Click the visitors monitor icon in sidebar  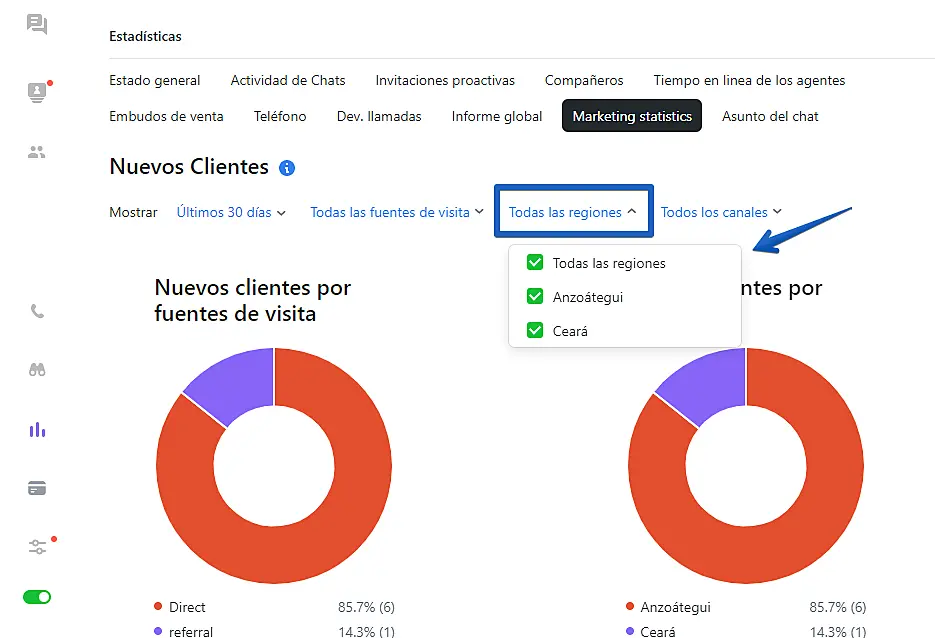[x=37, y=92]
